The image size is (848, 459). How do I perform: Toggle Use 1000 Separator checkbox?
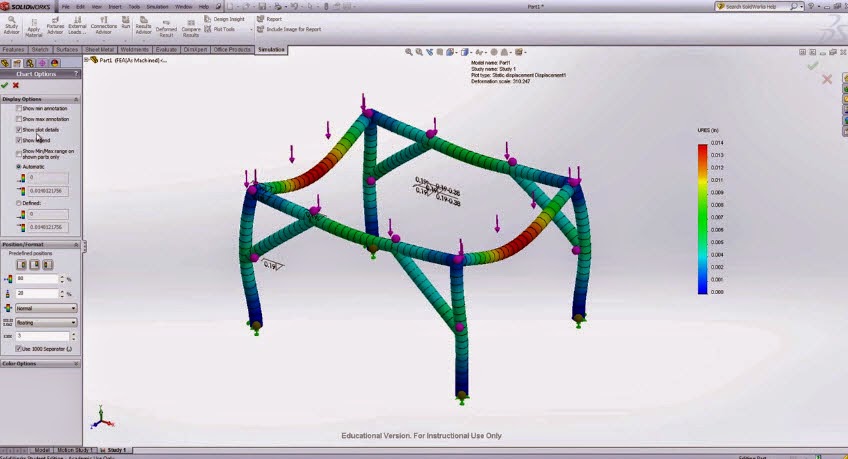[19, 349]
